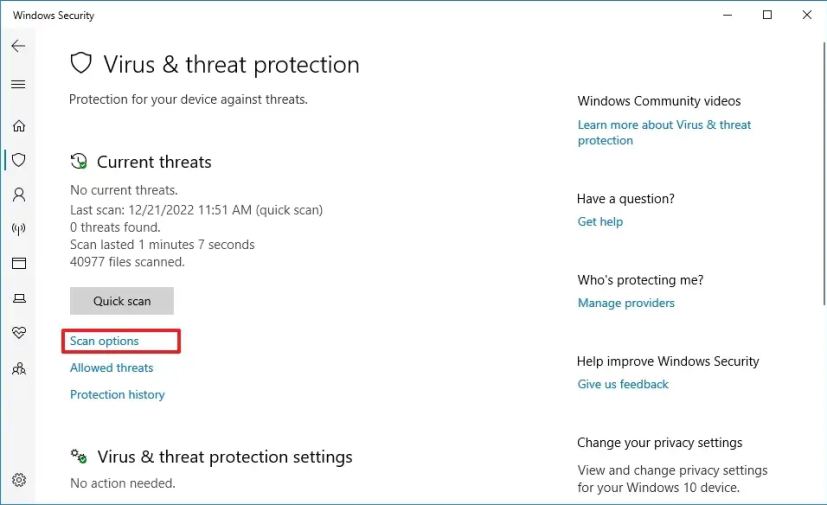The image size is (827, 505).
Task: Click Give us feedback link
Action: pos(623,384)
